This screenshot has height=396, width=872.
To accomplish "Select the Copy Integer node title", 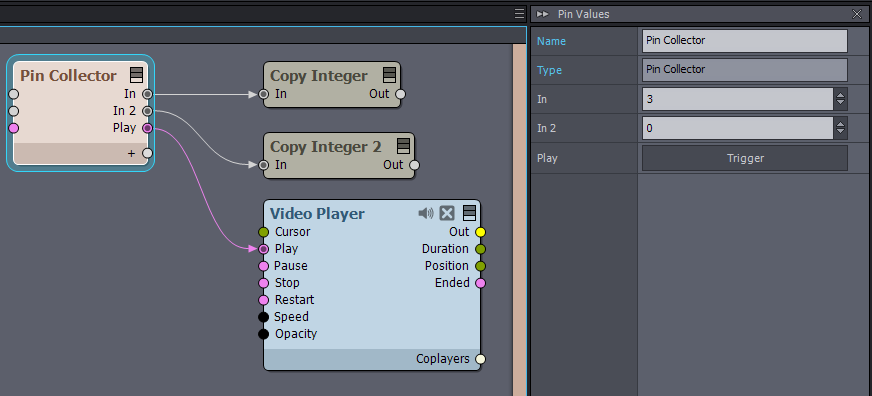I will coord(319,75).
